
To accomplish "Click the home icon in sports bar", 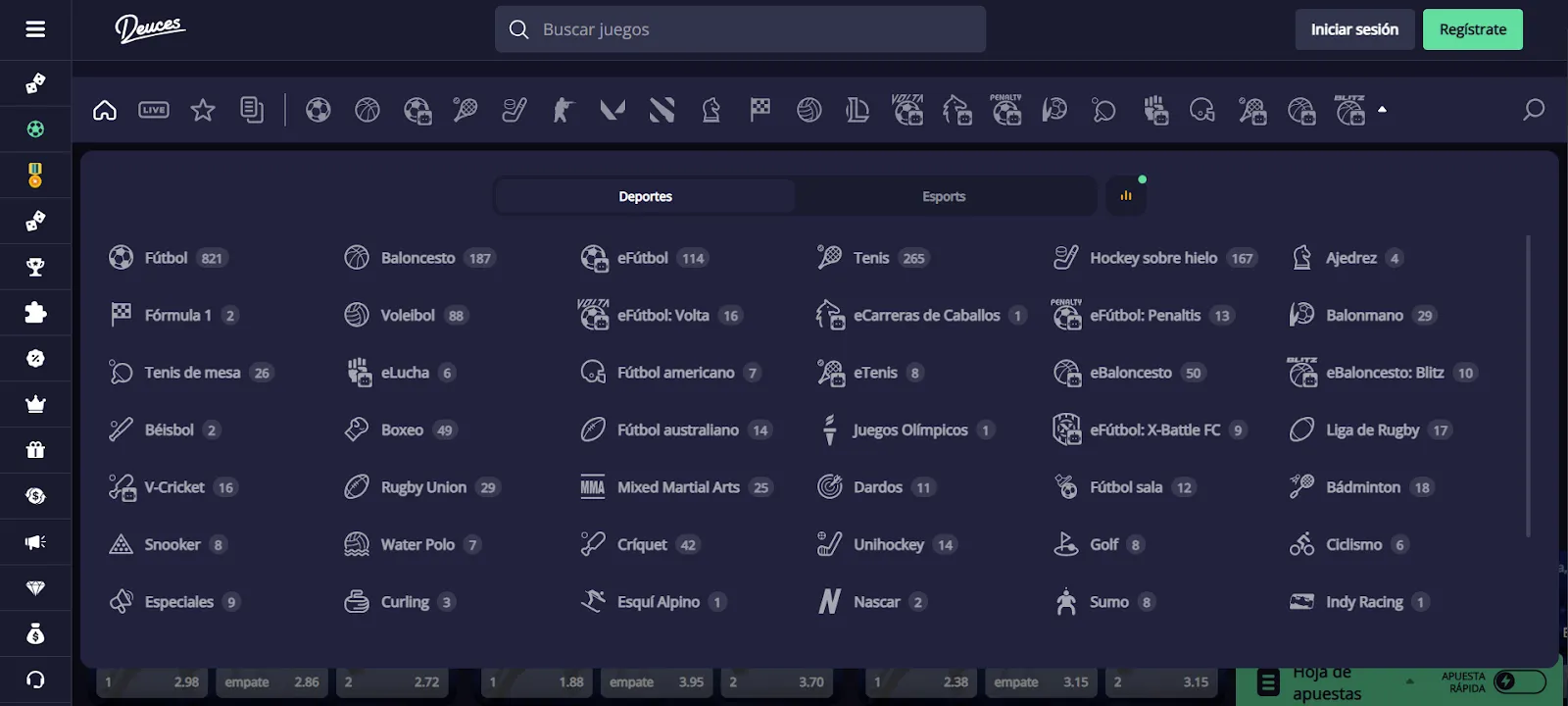I will [105, 110].
